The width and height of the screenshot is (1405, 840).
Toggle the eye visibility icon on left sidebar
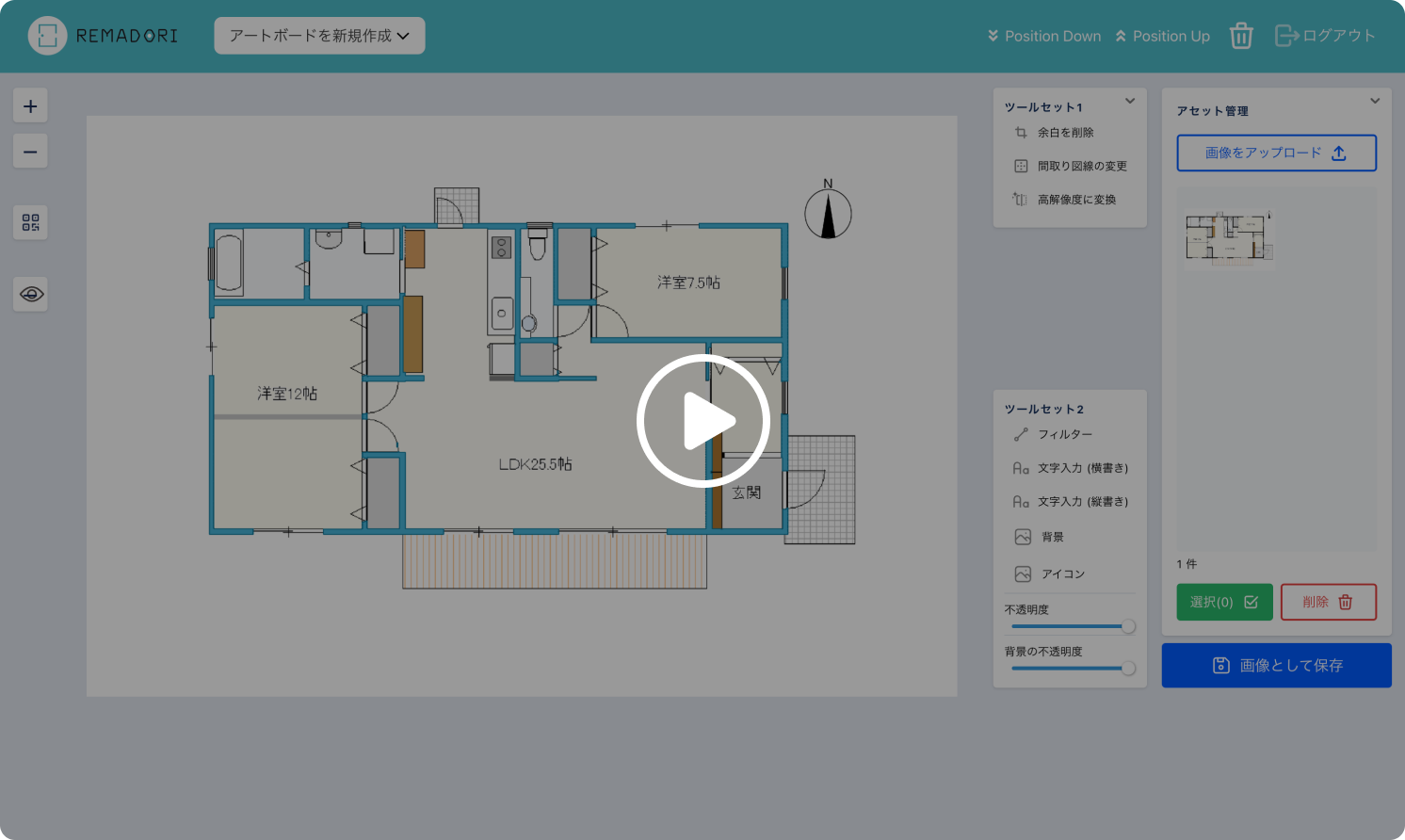[30, 294]
